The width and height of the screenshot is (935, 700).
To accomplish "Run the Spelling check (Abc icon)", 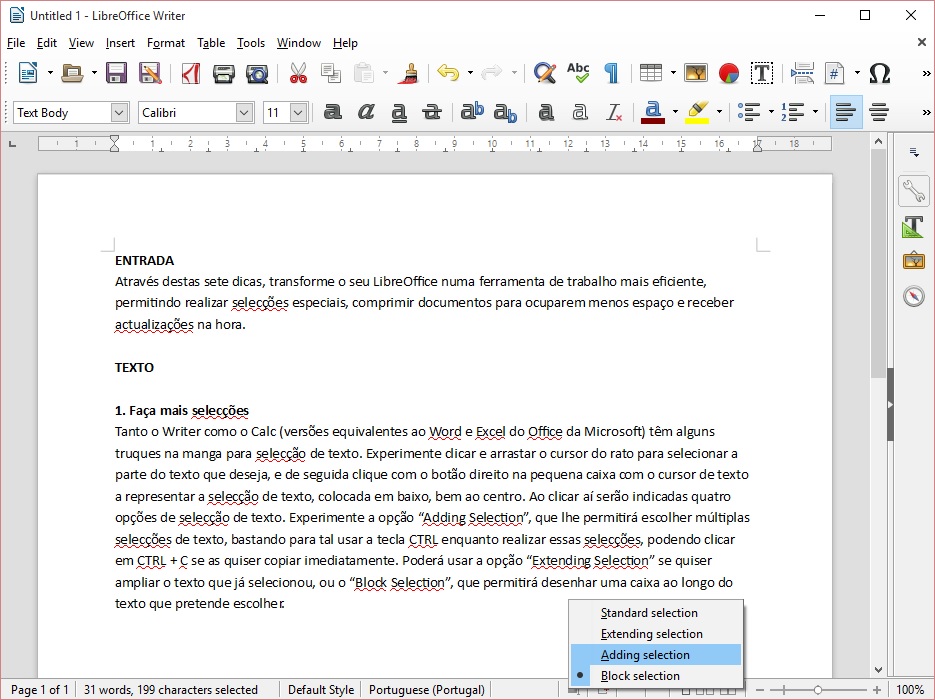I will coord(578,73).
